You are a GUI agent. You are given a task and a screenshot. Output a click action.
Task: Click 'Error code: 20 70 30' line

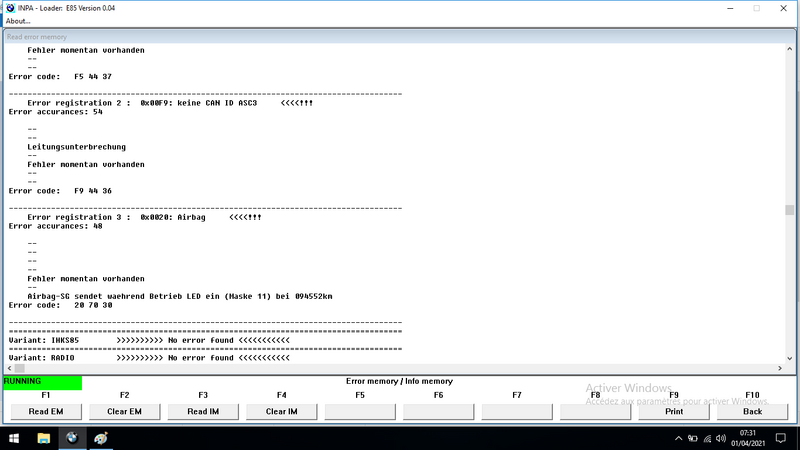point(61,305)
